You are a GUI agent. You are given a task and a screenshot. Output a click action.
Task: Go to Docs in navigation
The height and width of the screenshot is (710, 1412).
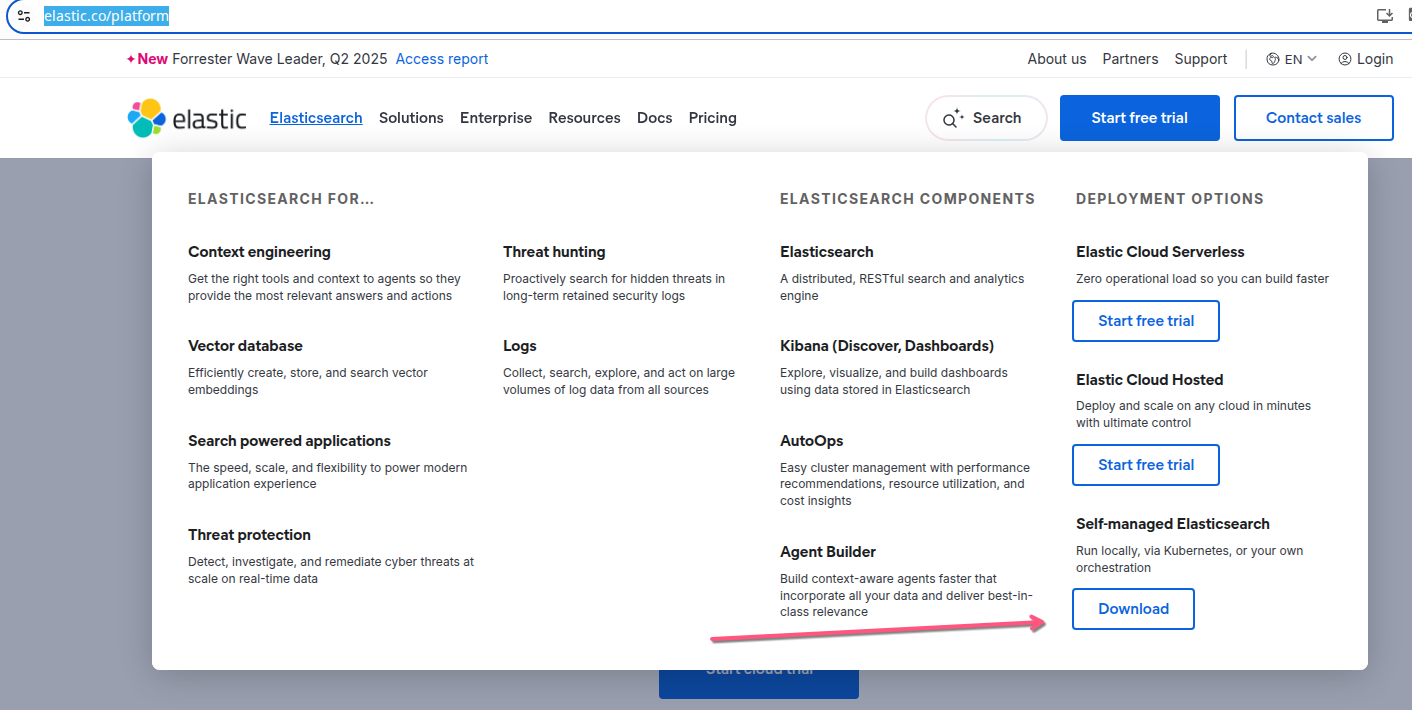pyautogui.click(x=655, y=118)
